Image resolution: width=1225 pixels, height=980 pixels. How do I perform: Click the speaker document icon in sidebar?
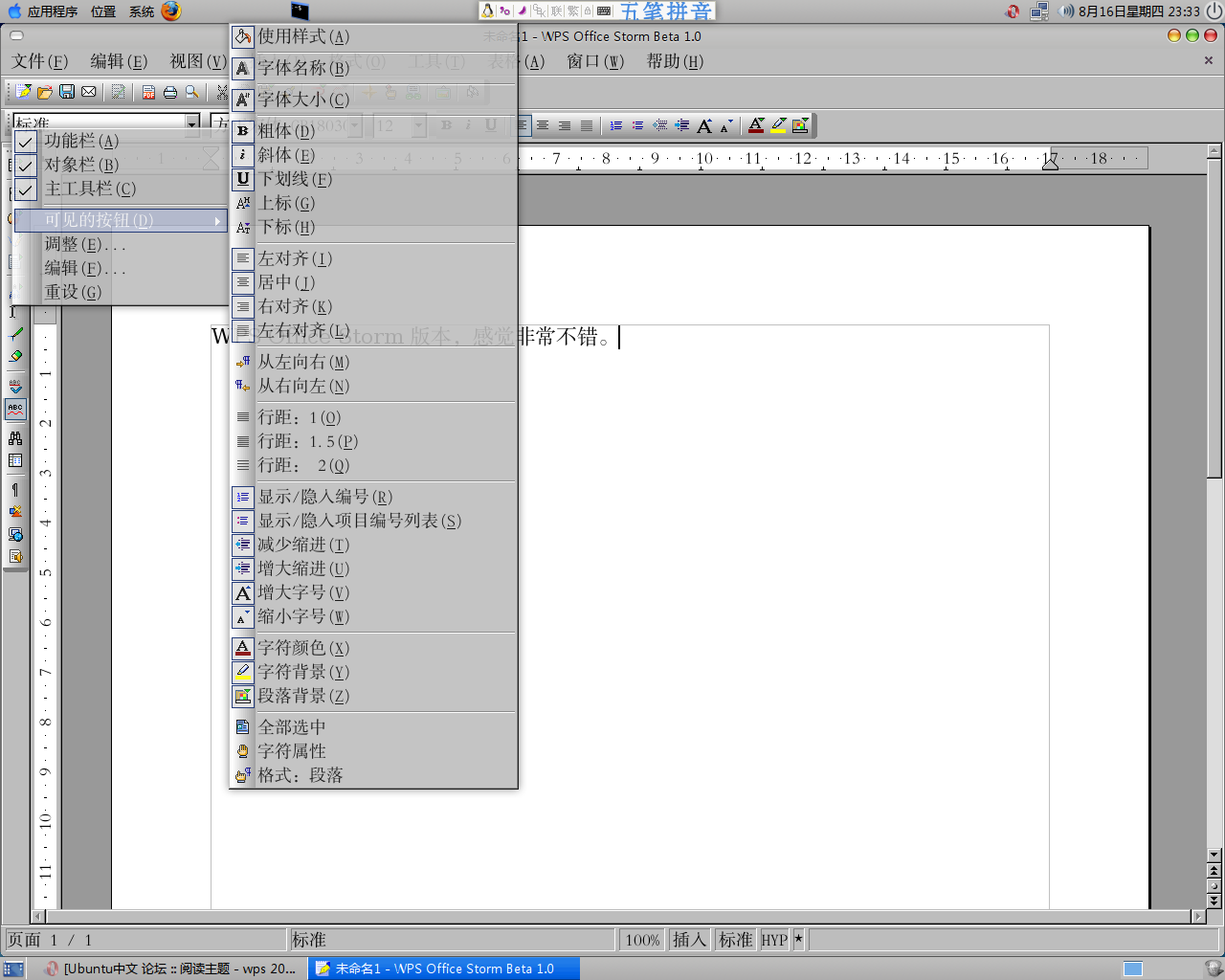pos(15,556)
